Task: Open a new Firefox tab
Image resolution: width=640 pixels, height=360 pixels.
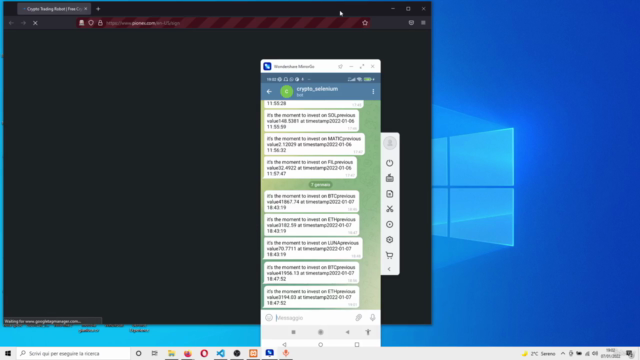Action: coord(98,9)
